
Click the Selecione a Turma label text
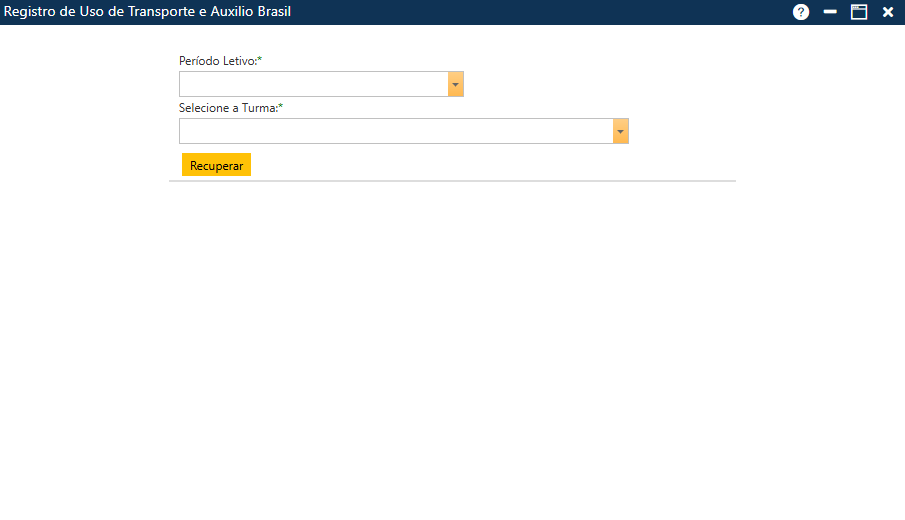tap(227, 108)
